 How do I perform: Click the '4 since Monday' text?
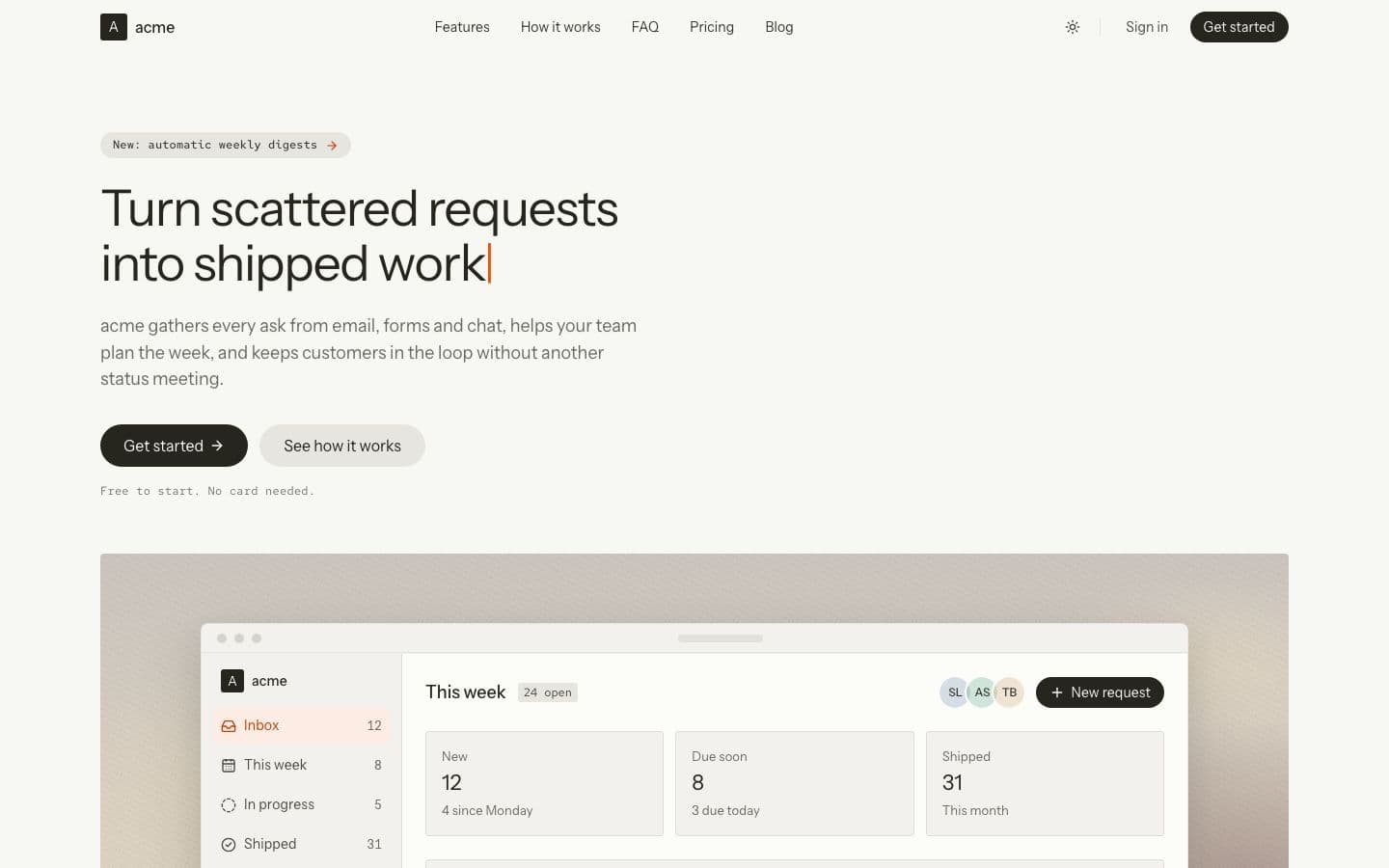487,810
